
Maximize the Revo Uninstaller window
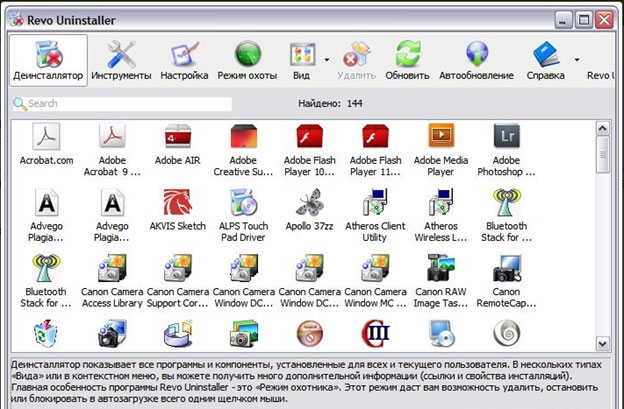(584, 19)
